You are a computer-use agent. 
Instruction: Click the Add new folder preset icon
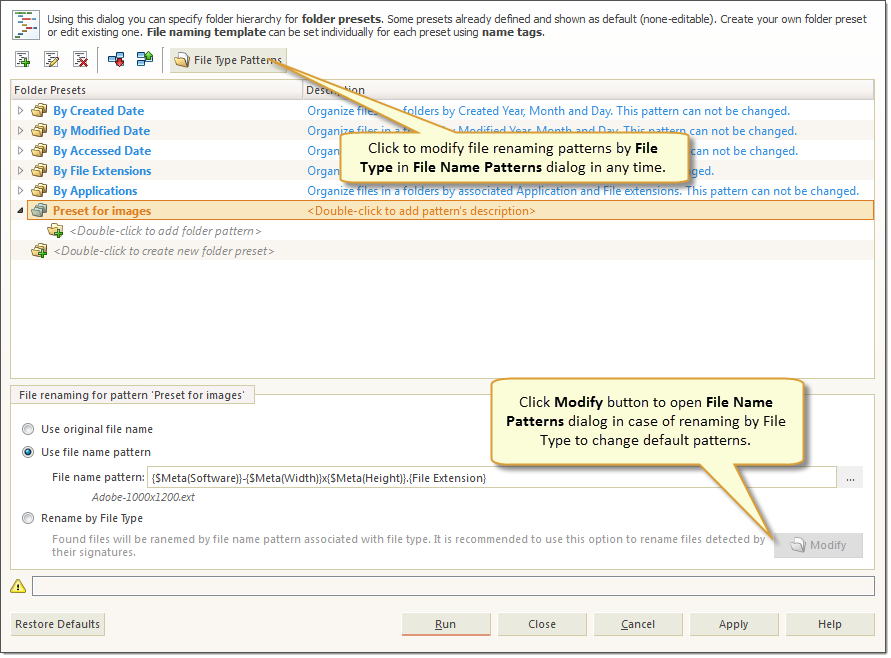(23, 59)
